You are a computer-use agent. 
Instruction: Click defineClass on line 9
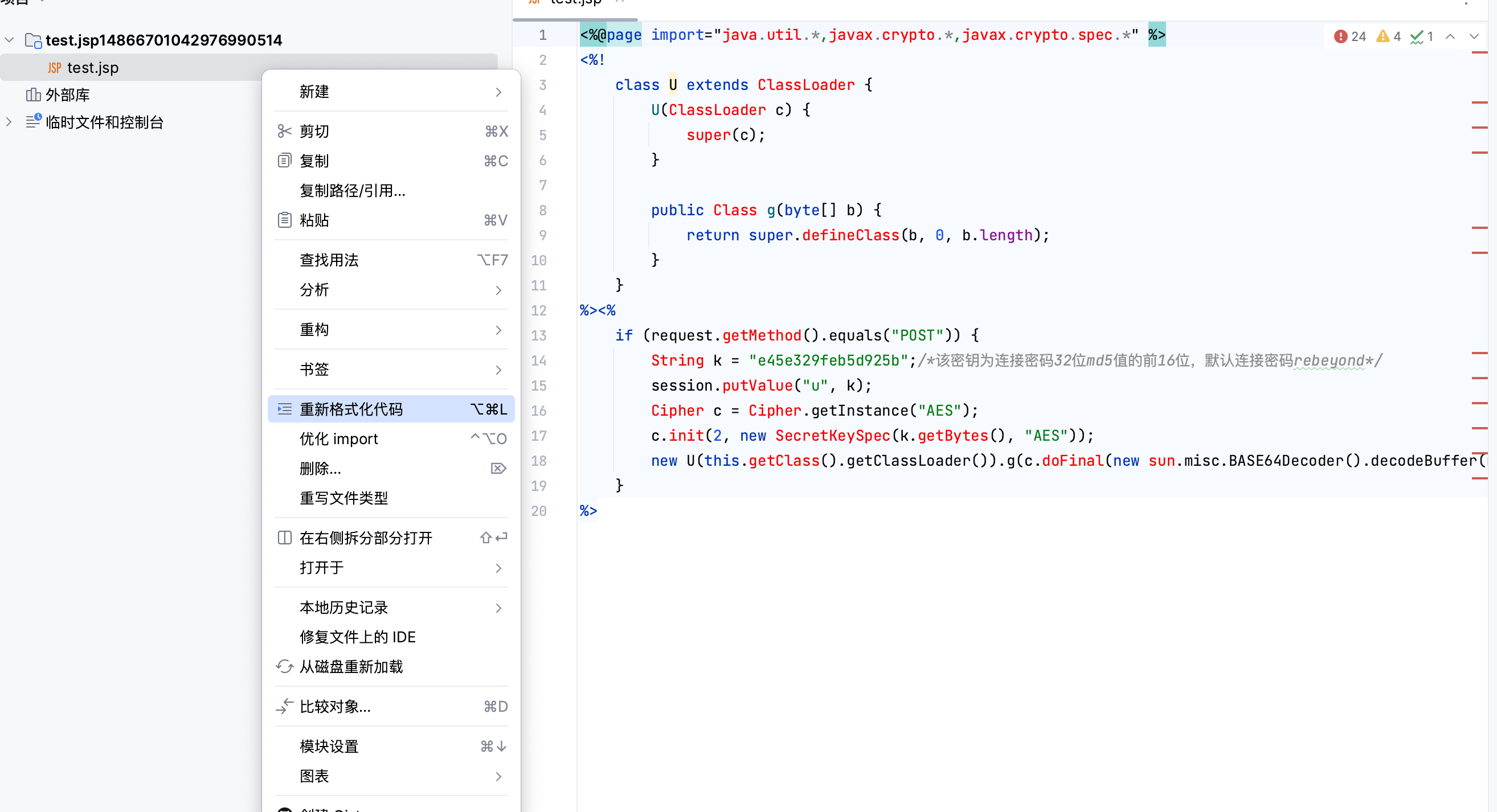[850, 235]
